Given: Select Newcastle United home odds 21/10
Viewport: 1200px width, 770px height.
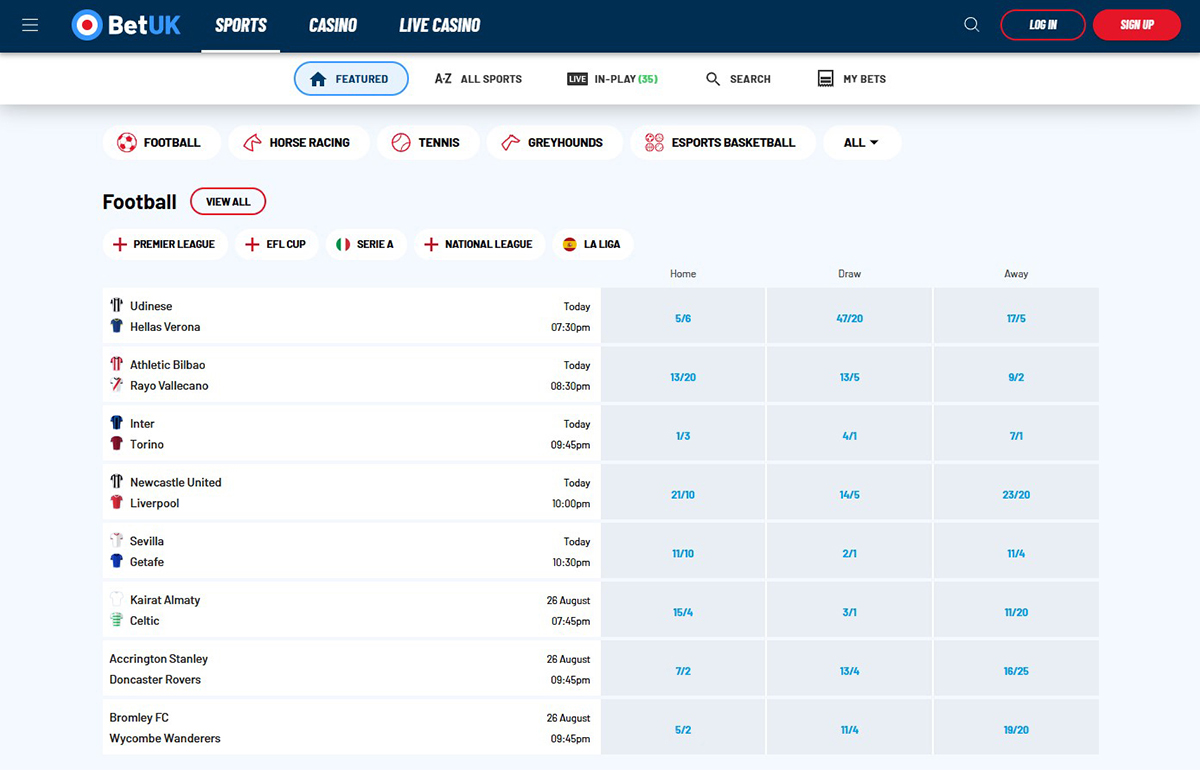Looking at the screenshot, I should (x=683, y=495).
